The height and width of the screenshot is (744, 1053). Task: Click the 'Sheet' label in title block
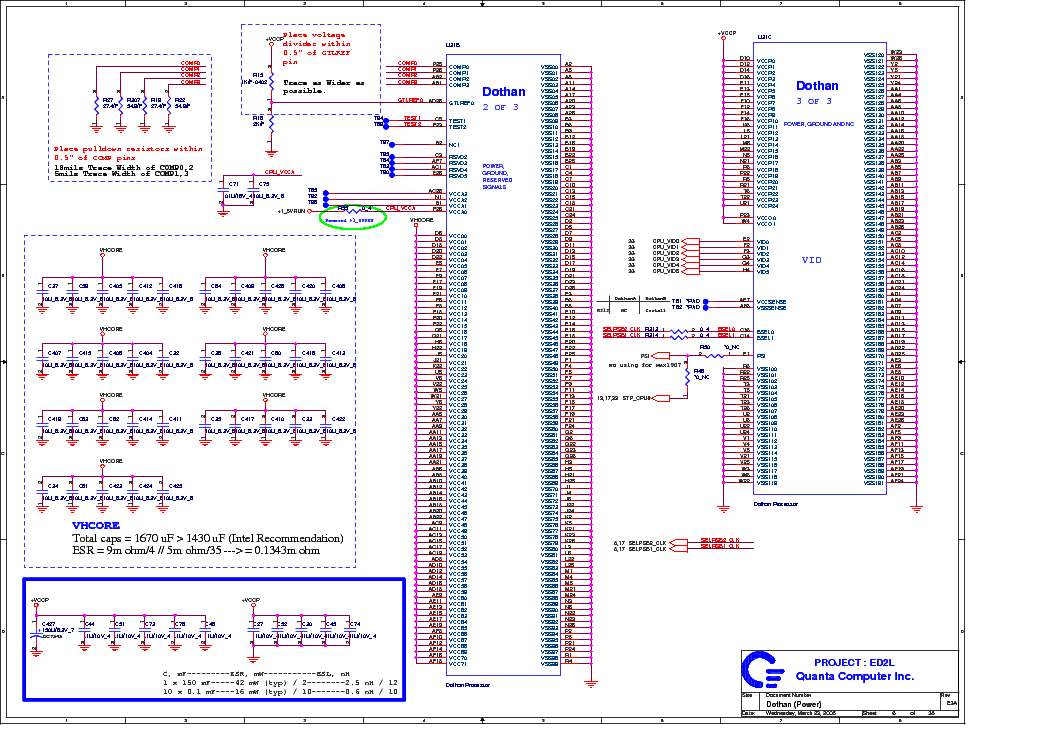coord(869,713)
